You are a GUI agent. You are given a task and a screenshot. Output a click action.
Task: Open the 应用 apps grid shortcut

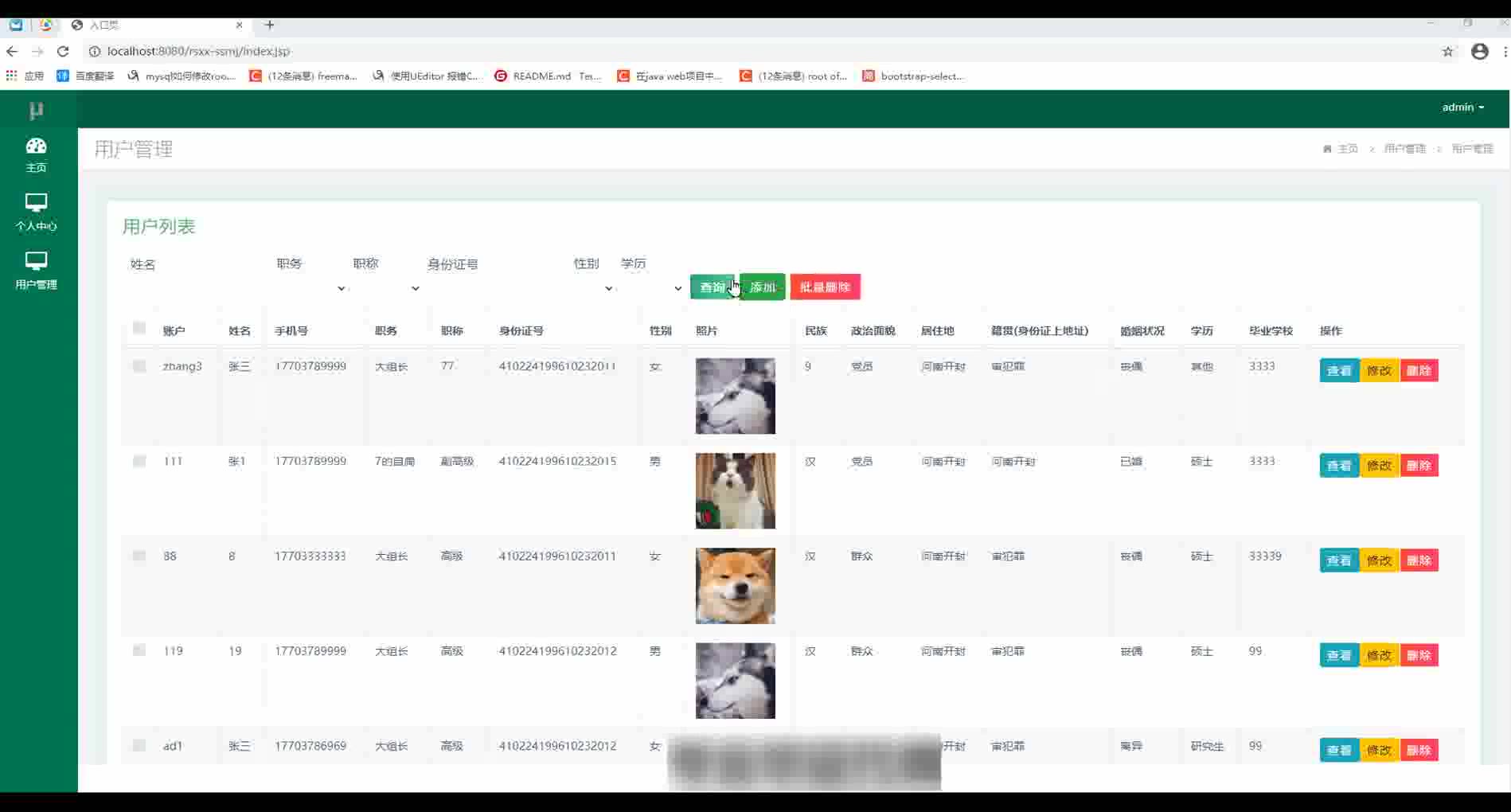25,76
